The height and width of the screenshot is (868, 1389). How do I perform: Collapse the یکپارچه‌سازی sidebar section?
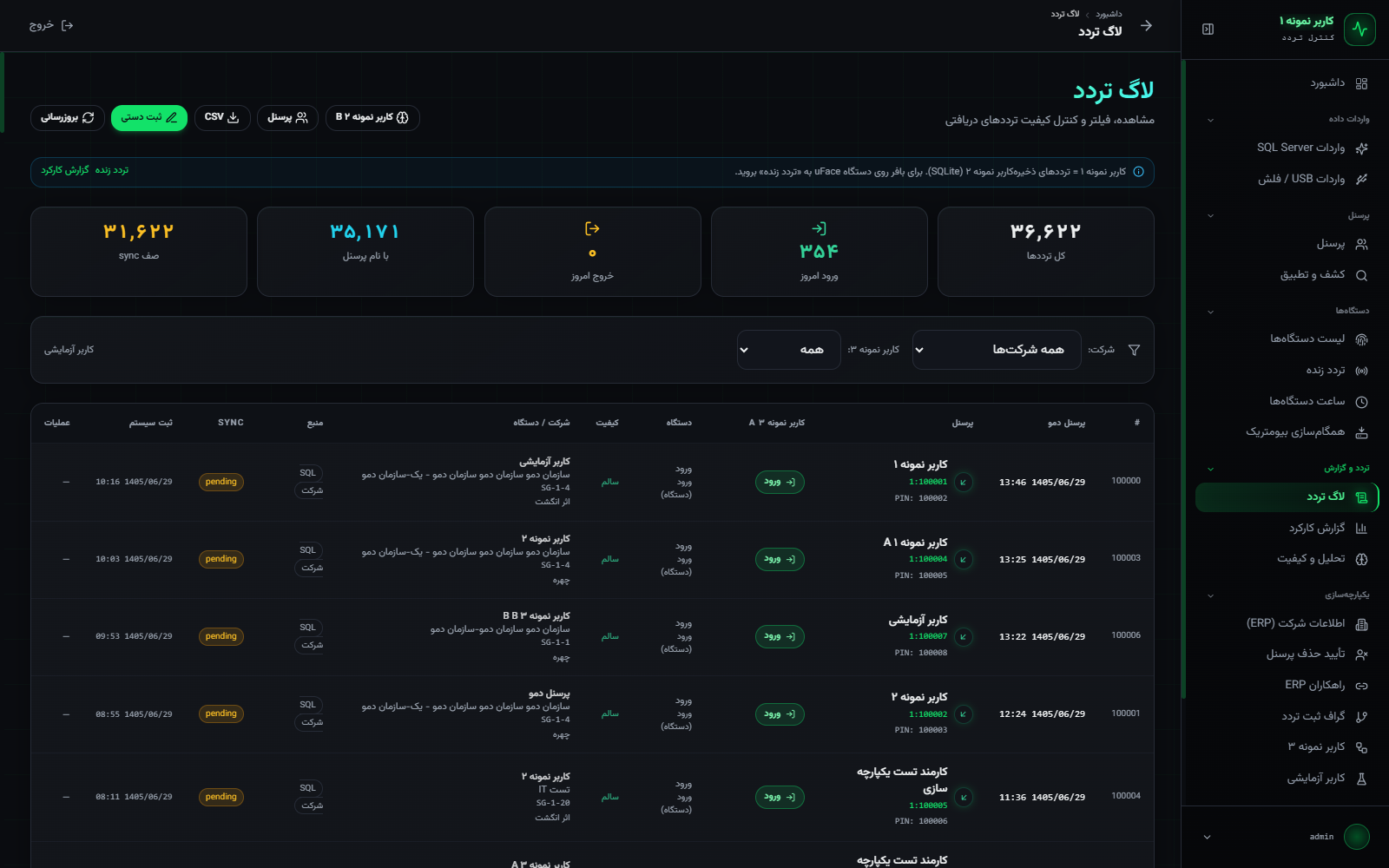(x=1210, y=595)
